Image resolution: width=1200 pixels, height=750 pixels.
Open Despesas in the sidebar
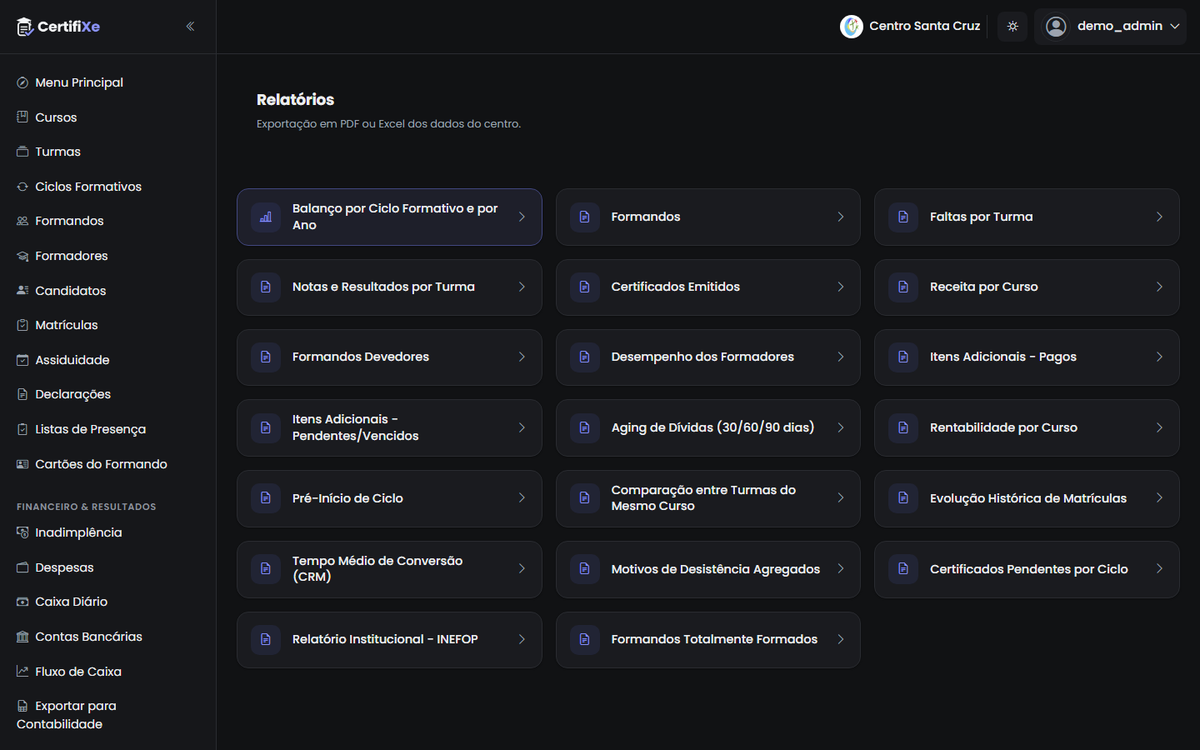[108, 568]
